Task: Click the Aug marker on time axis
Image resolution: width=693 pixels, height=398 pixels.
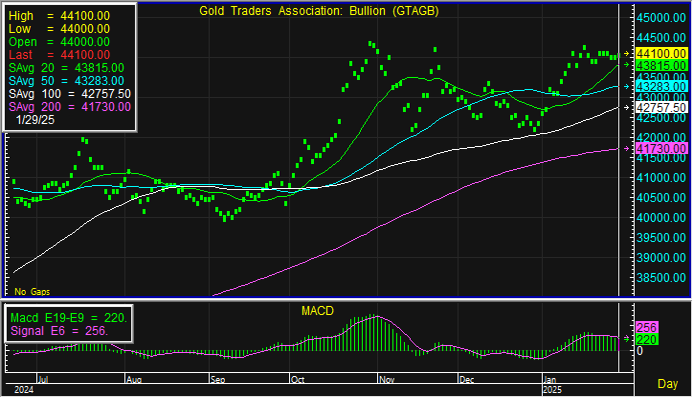Action: [x=134, y=379]
